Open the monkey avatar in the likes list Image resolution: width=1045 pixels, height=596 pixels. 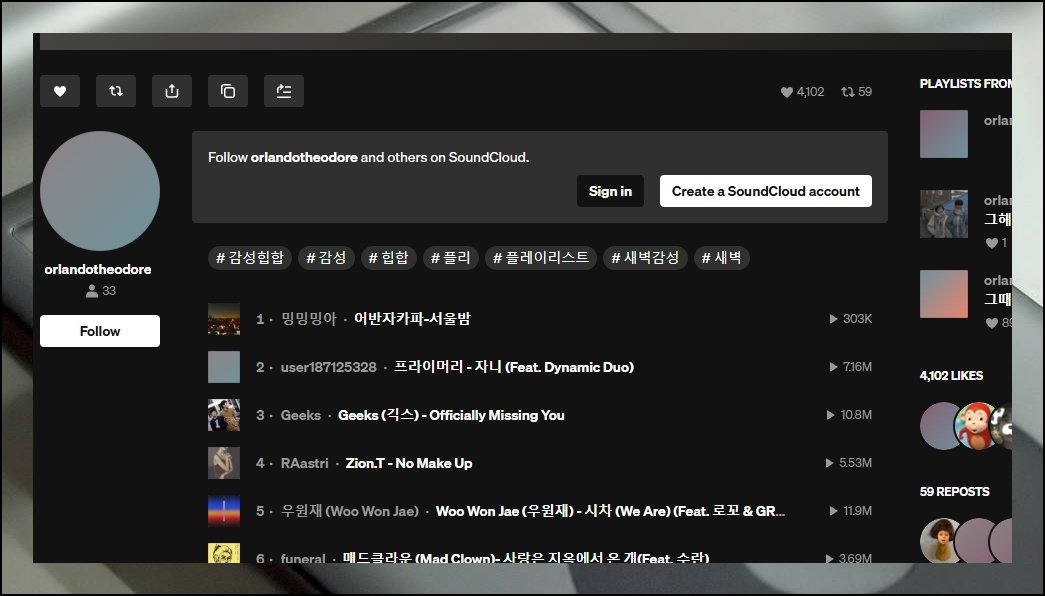pos(976,426)
